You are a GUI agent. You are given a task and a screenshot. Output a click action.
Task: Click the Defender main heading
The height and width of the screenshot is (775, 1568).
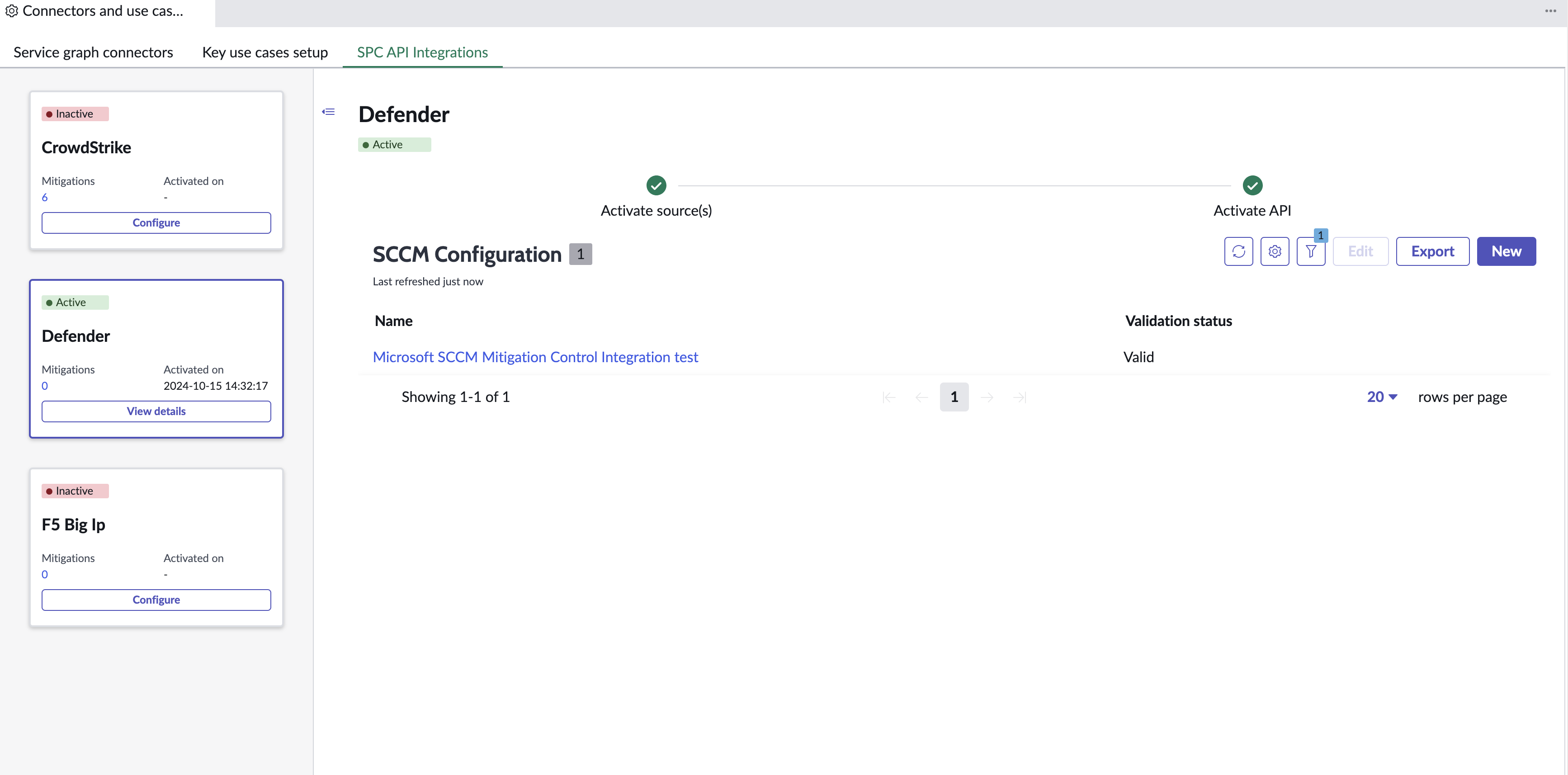point(404,114)
